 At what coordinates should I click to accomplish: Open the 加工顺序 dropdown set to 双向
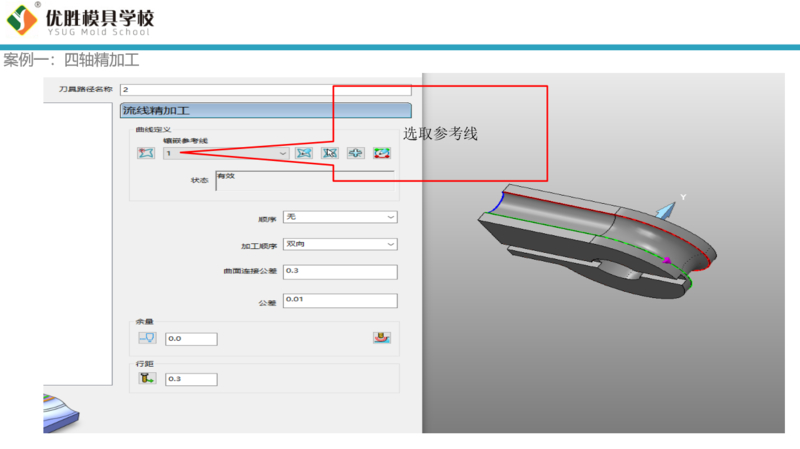340,244
